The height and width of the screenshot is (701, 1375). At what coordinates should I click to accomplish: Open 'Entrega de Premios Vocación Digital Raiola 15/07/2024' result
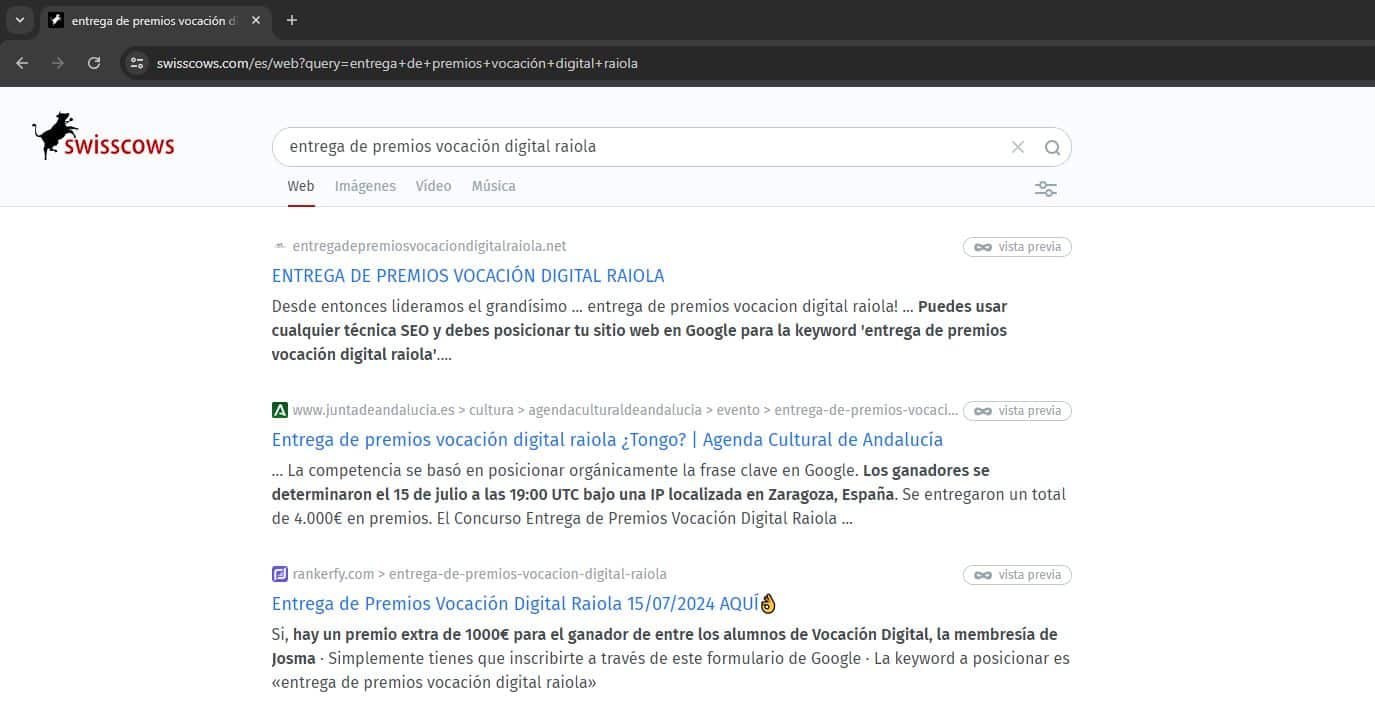click(524, 603)
